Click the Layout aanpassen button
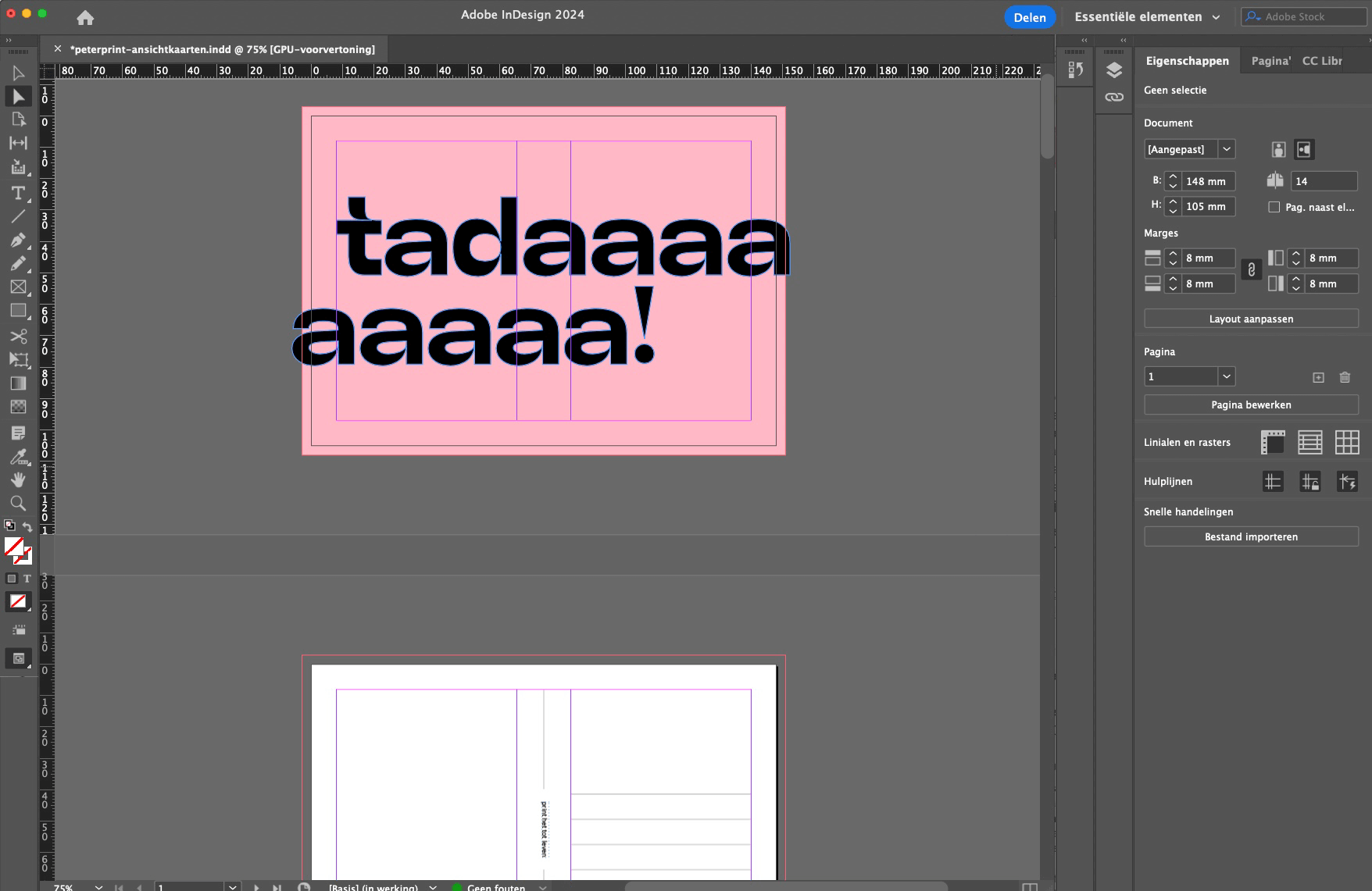This screenshot has height=891, width=1372. point(1249,318)
